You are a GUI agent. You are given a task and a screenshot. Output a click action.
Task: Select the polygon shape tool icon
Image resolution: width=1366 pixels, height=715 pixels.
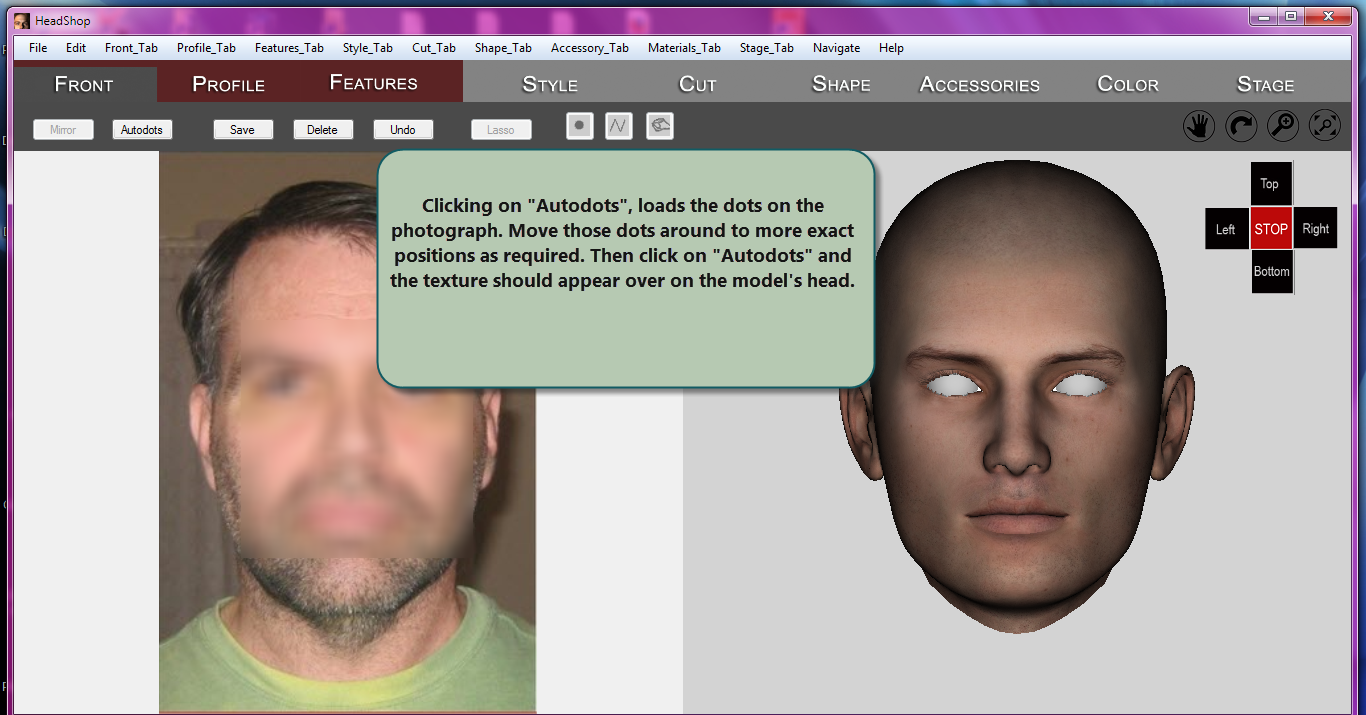click(x=660, y=126)
